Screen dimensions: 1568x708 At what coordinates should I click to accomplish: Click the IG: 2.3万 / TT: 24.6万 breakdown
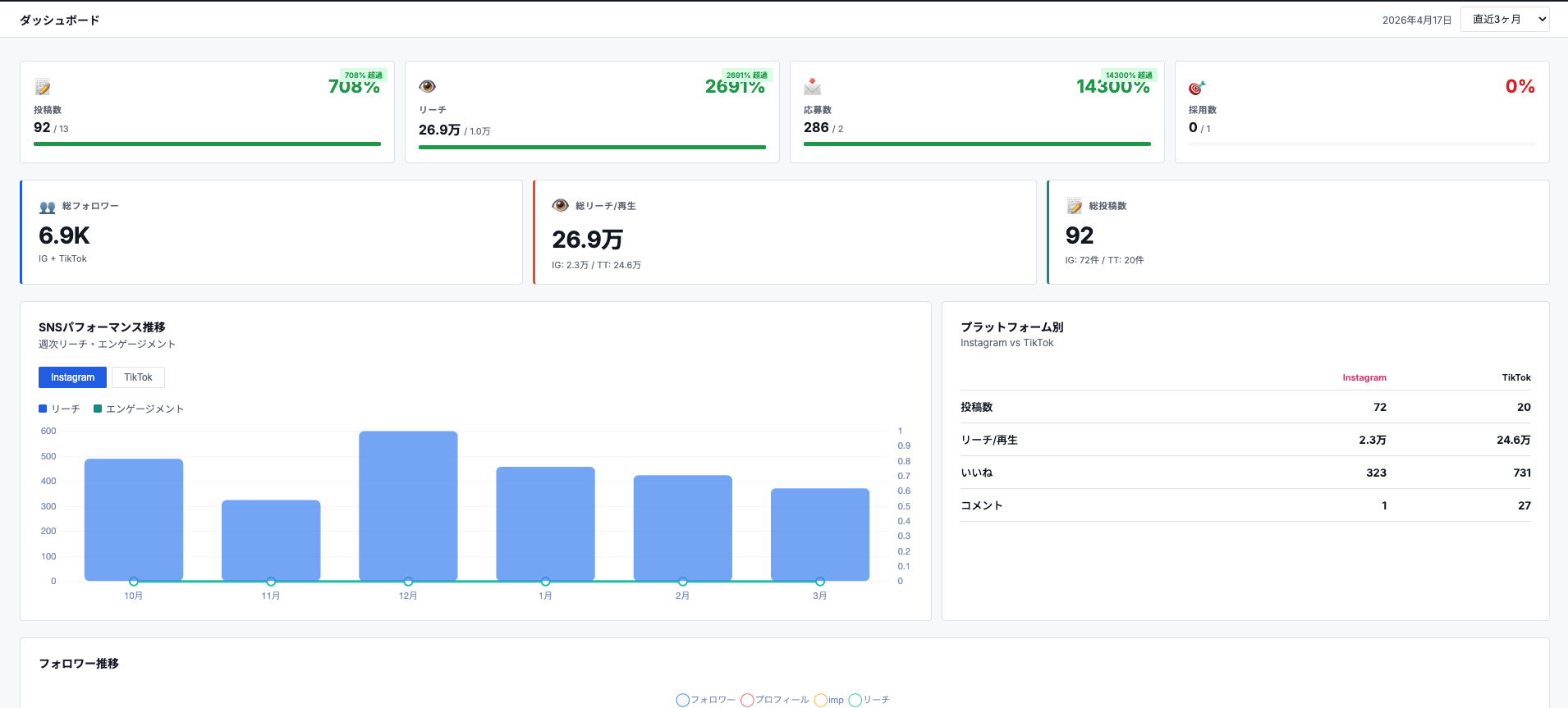(596, 265)
